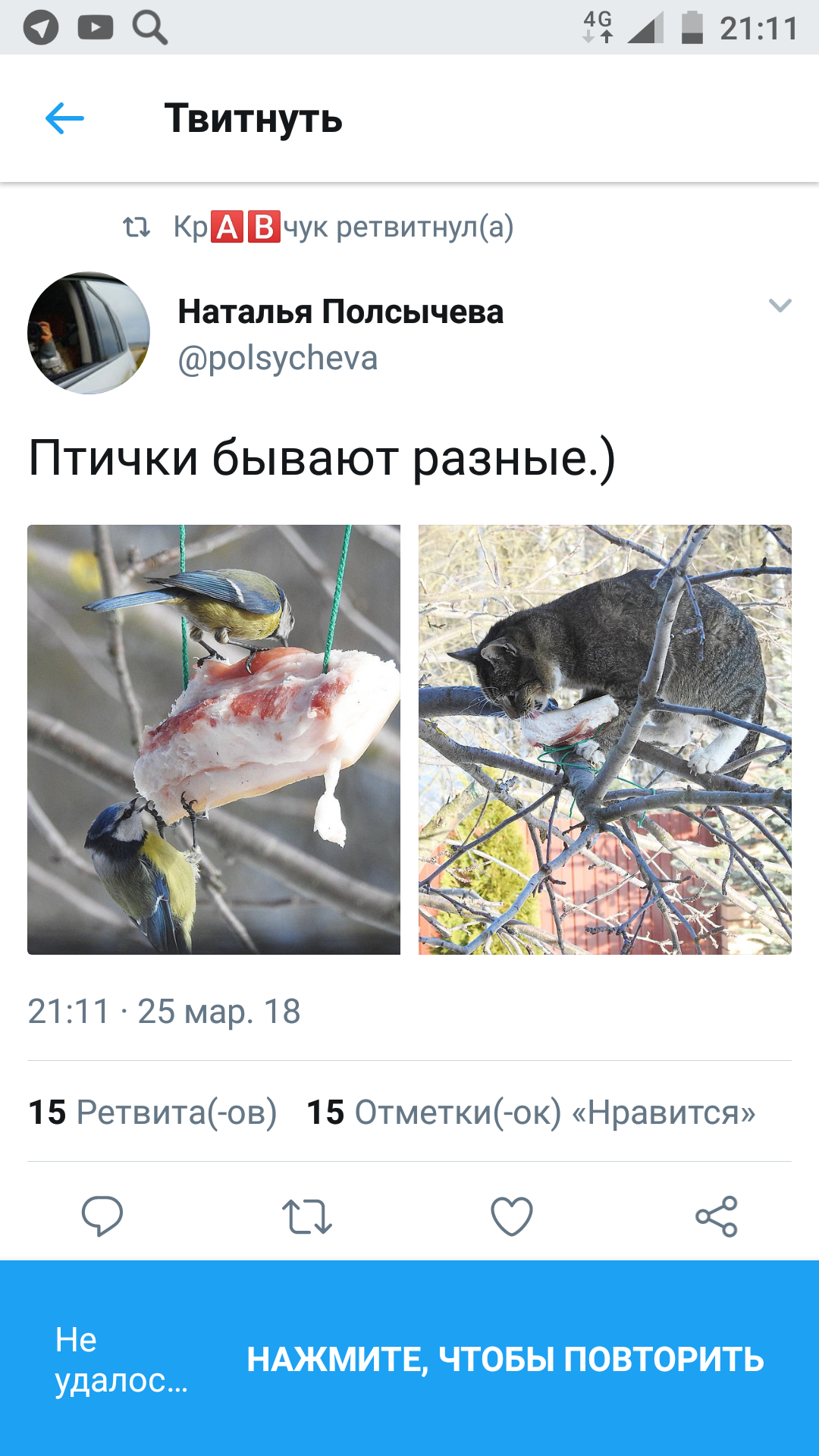
Task: View 15 Отметки «Нравится» list
Action: coord(531,1112)
